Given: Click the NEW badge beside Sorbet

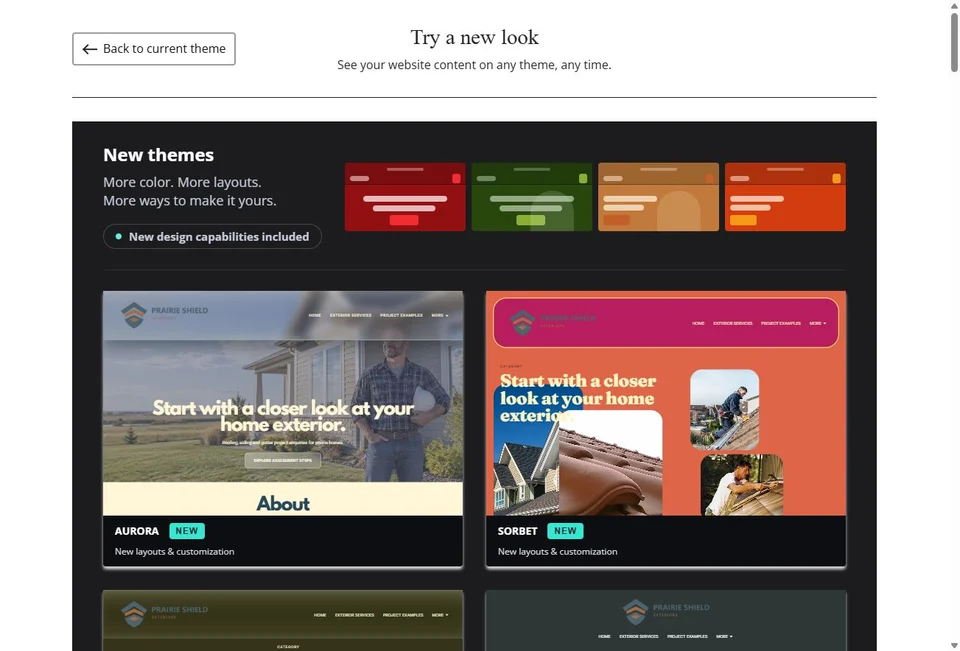Looking at the screenshot, I should [x=565, y=531].
